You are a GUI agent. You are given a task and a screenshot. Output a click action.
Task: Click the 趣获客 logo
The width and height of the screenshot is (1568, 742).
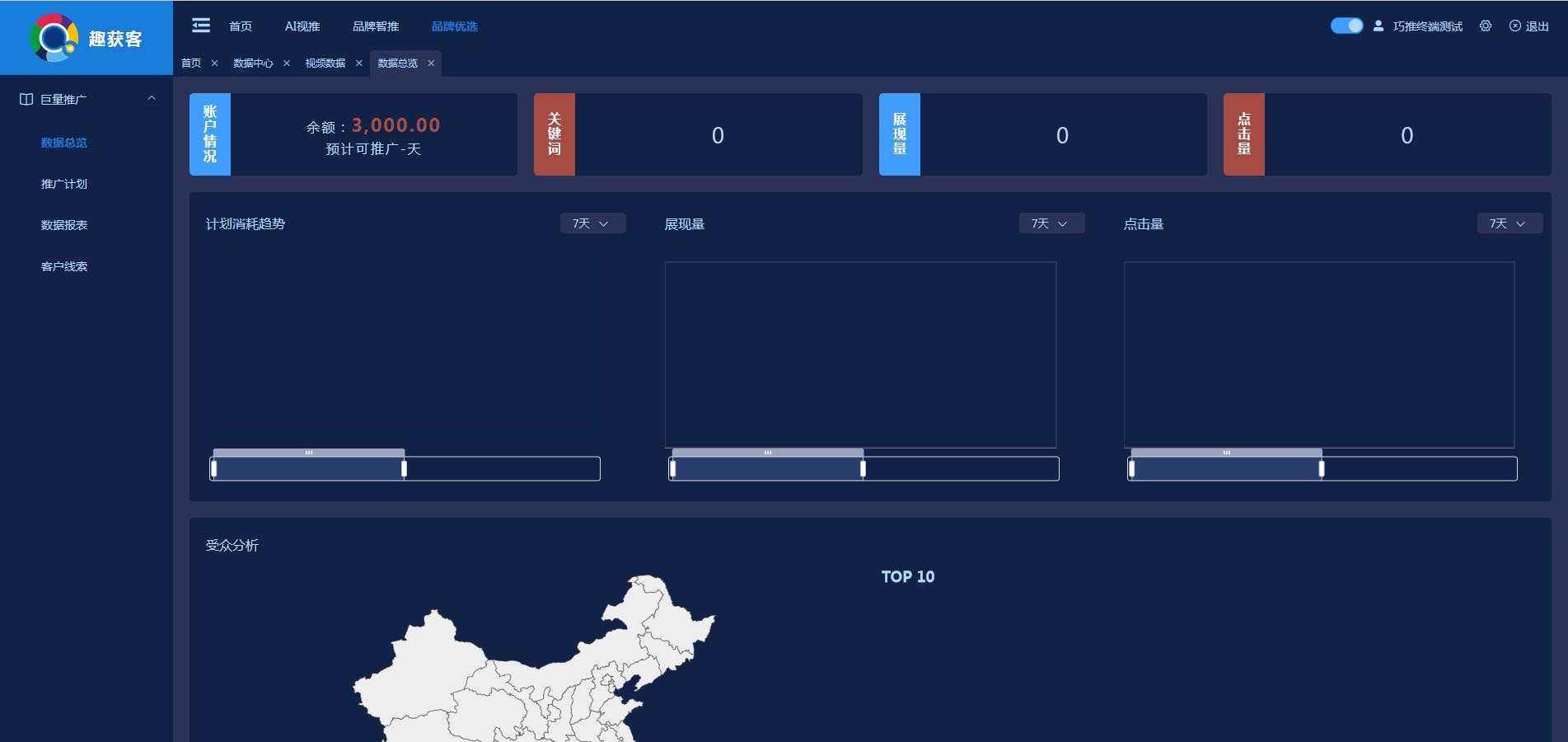[x=87, y=38]
